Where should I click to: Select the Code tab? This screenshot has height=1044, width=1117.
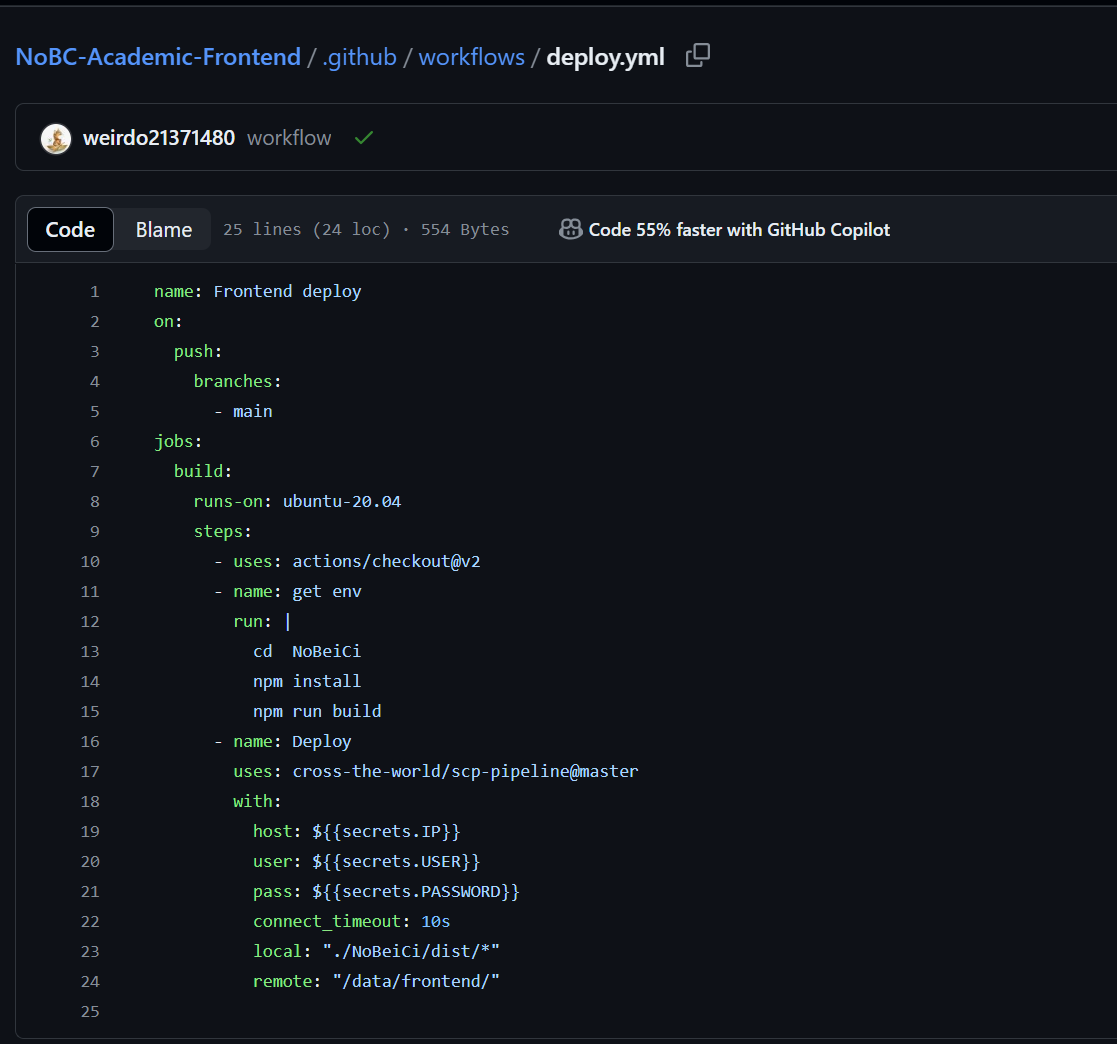pyautogui.click(x=70, y=230)
